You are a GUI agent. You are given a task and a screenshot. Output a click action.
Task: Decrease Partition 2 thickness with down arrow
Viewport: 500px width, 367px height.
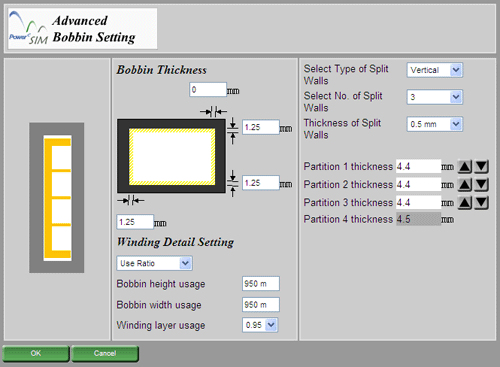482,184
